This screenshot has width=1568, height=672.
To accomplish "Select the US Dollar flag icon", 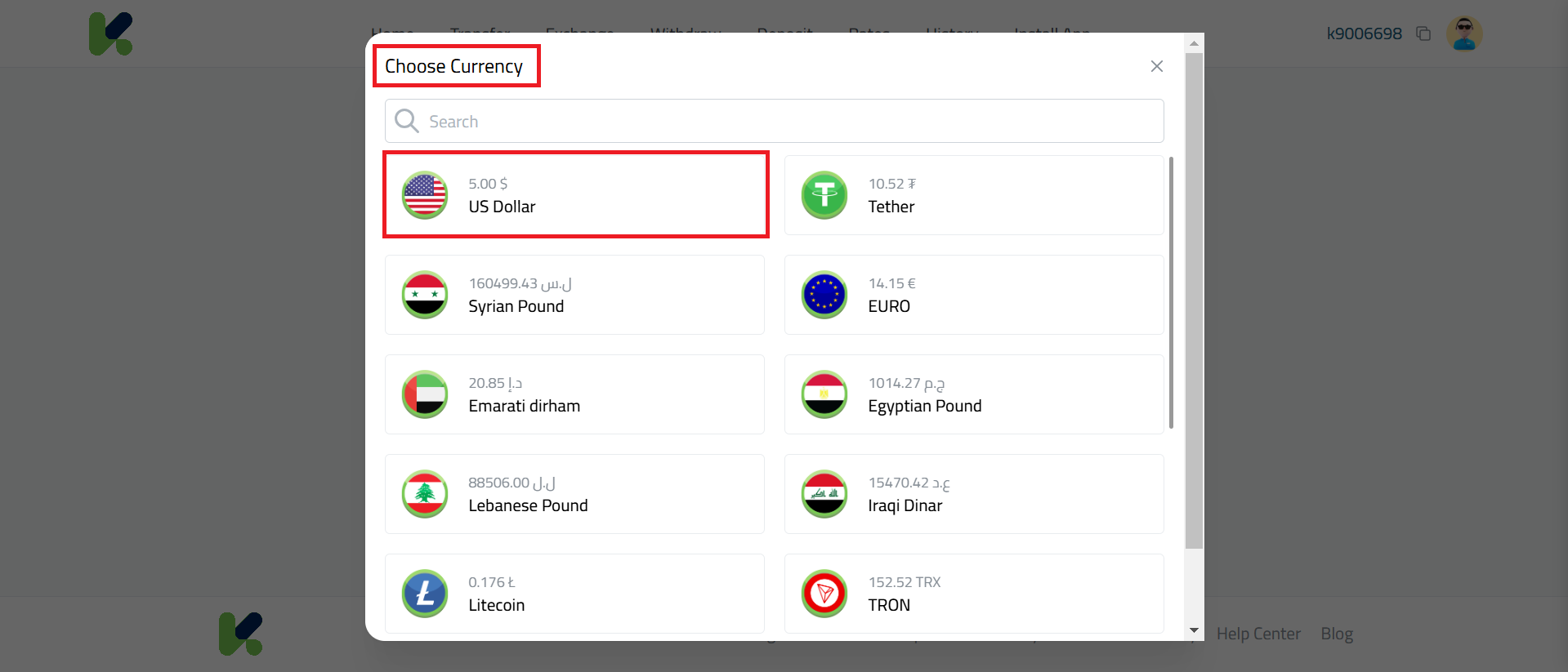I will [x=424, y=195].
